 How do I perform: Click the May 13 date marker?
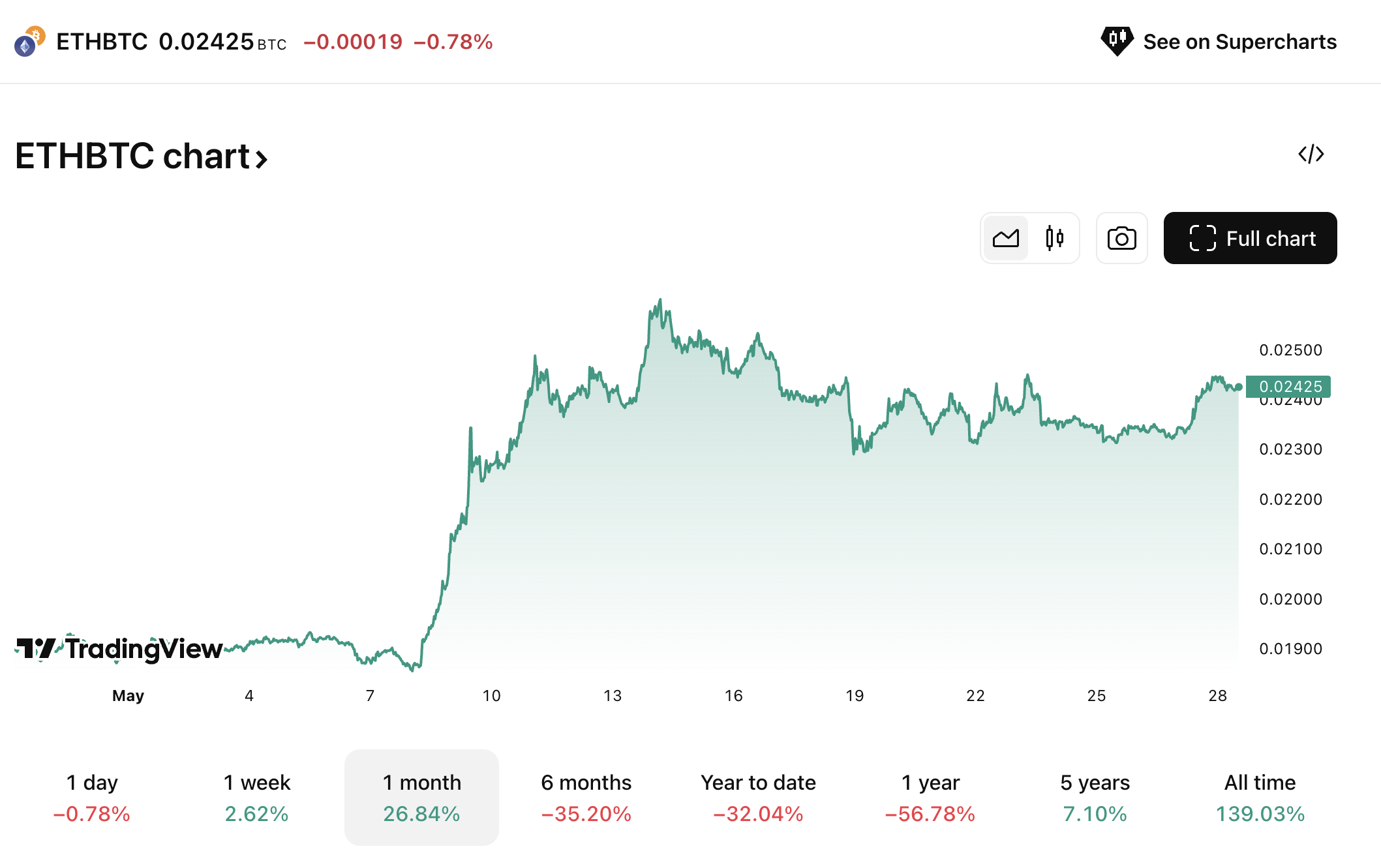click(x=612, y=696)
